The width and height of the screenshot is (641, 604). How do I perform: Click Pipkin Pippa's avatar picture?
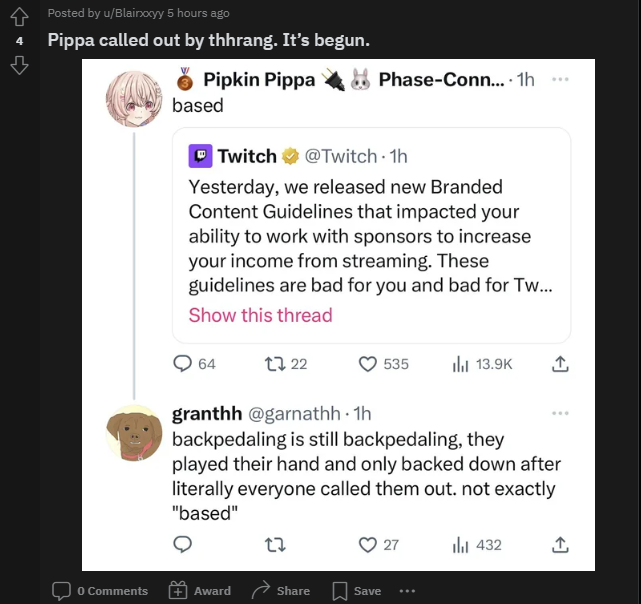(134, 99)
